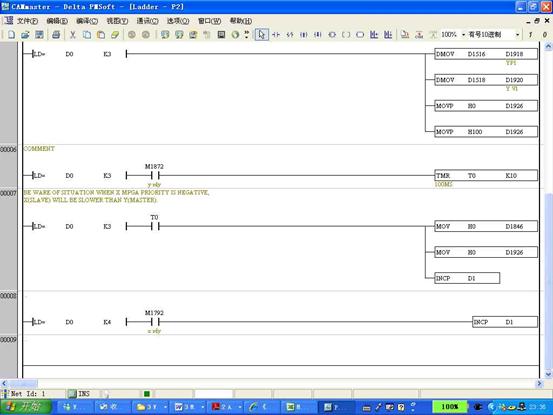Click the New file toolbar icon

point(11,35)
